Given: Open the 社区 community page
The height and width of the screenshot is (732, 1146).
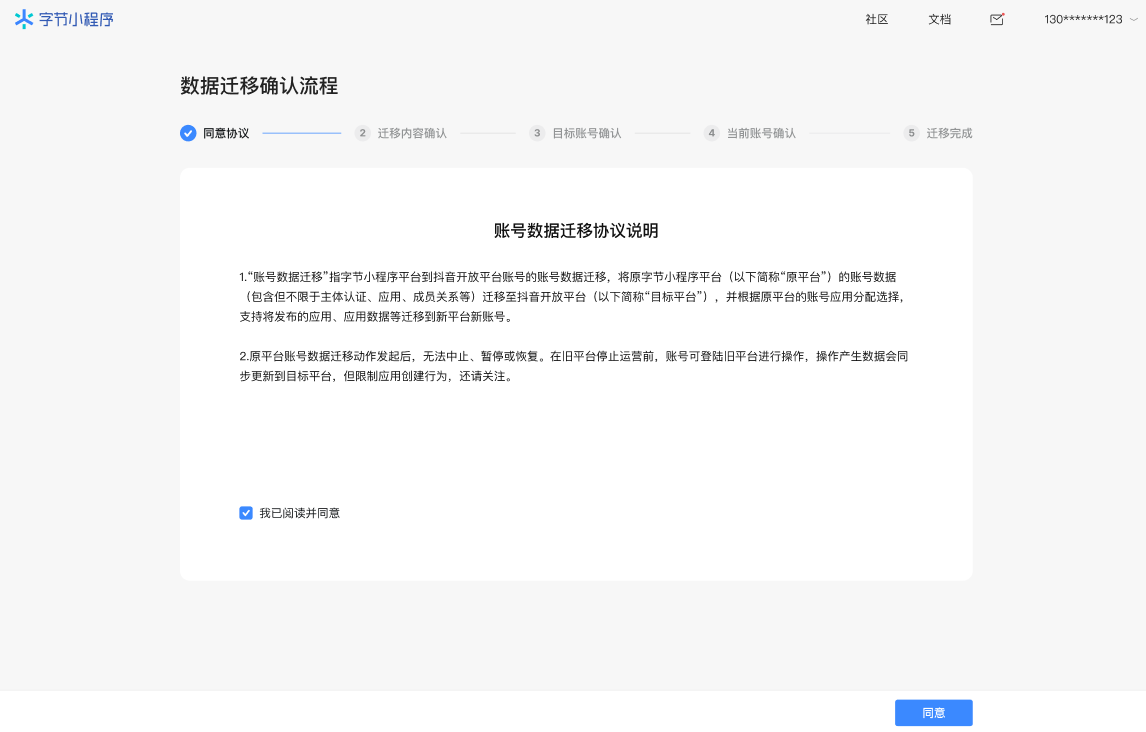Looking at the screenshot, I should (877, 19).
